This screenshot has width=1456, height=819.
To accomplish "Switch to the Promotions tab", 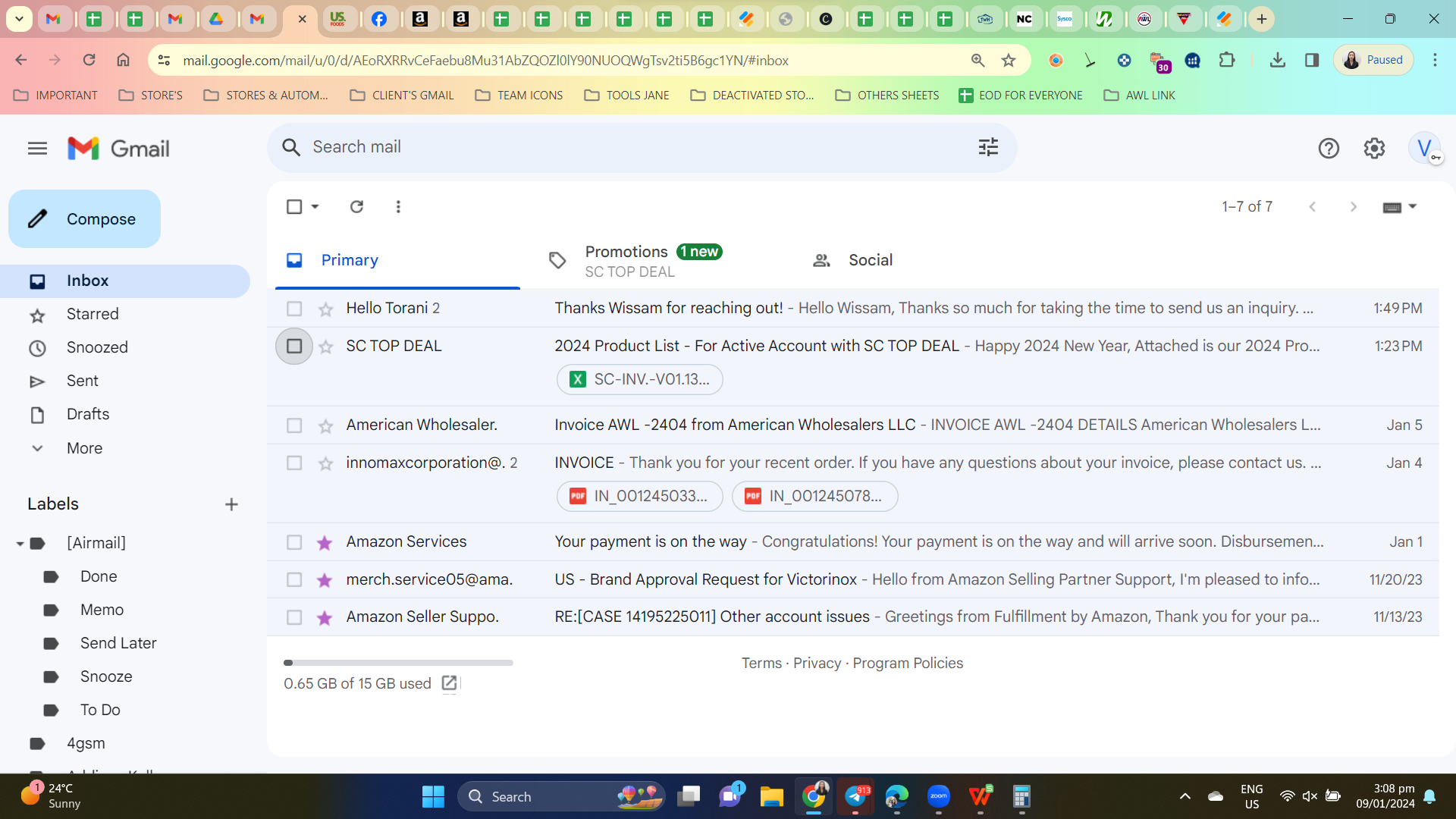I will [x=661, y=260].
